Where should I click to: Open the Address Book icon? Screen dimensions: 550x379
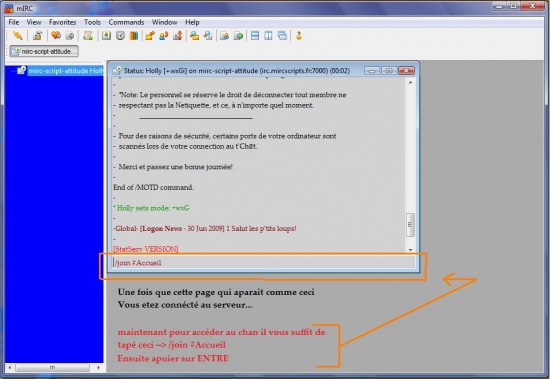106,35
